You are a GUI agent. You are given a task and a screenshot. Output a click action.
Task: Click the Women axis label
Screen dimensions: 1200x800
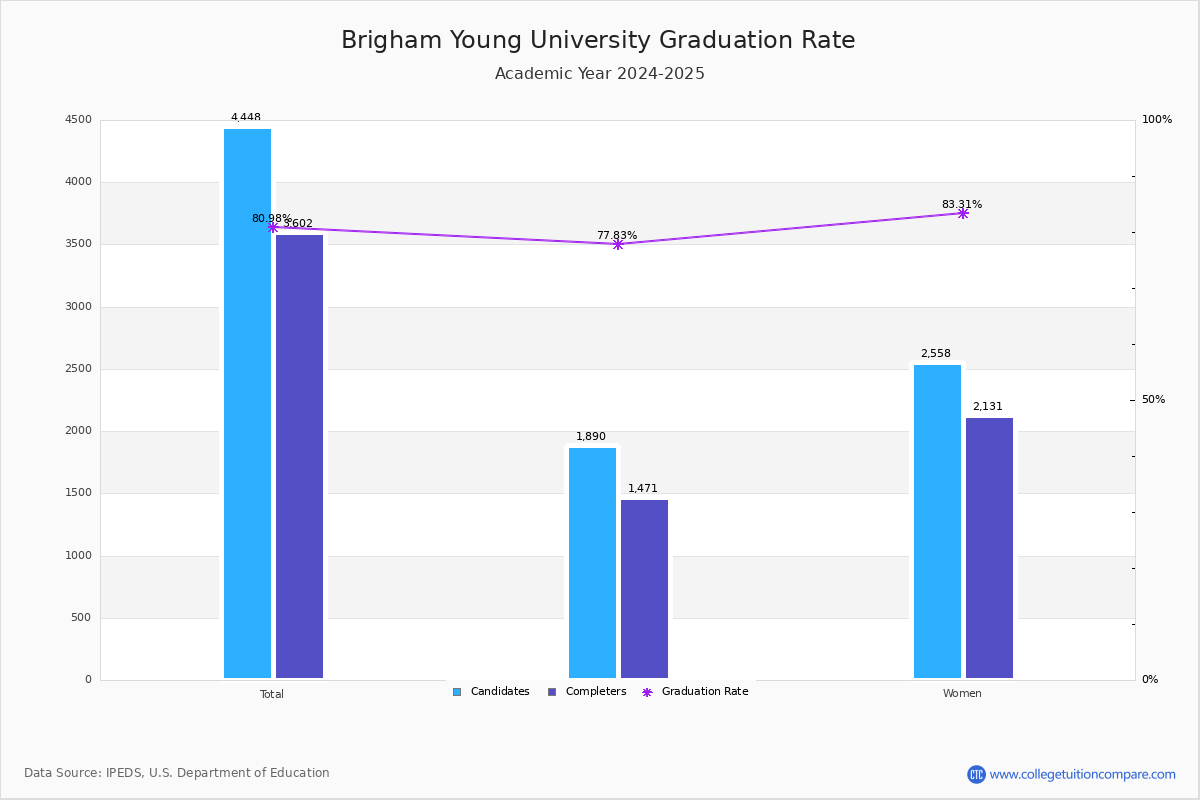coord(962,694)
